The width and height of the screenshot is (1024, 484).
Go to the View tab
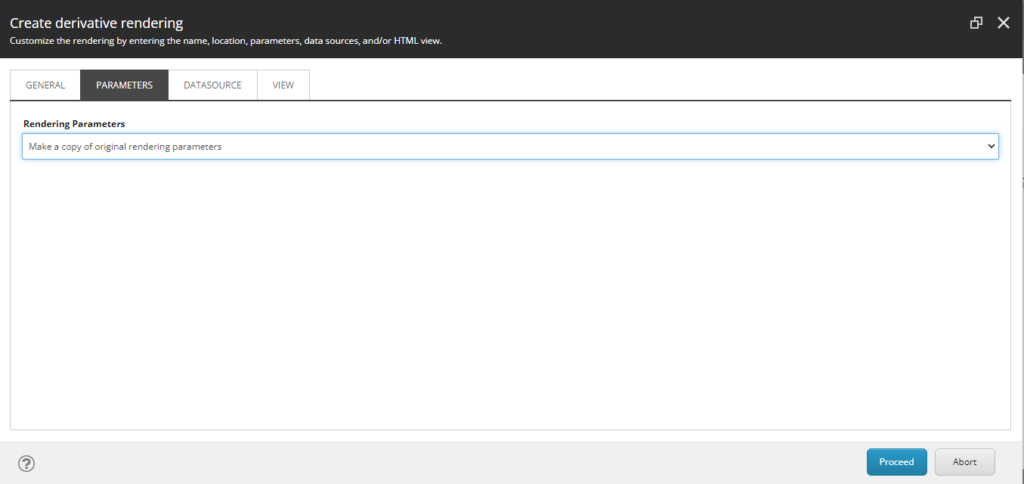click(283, 85)
